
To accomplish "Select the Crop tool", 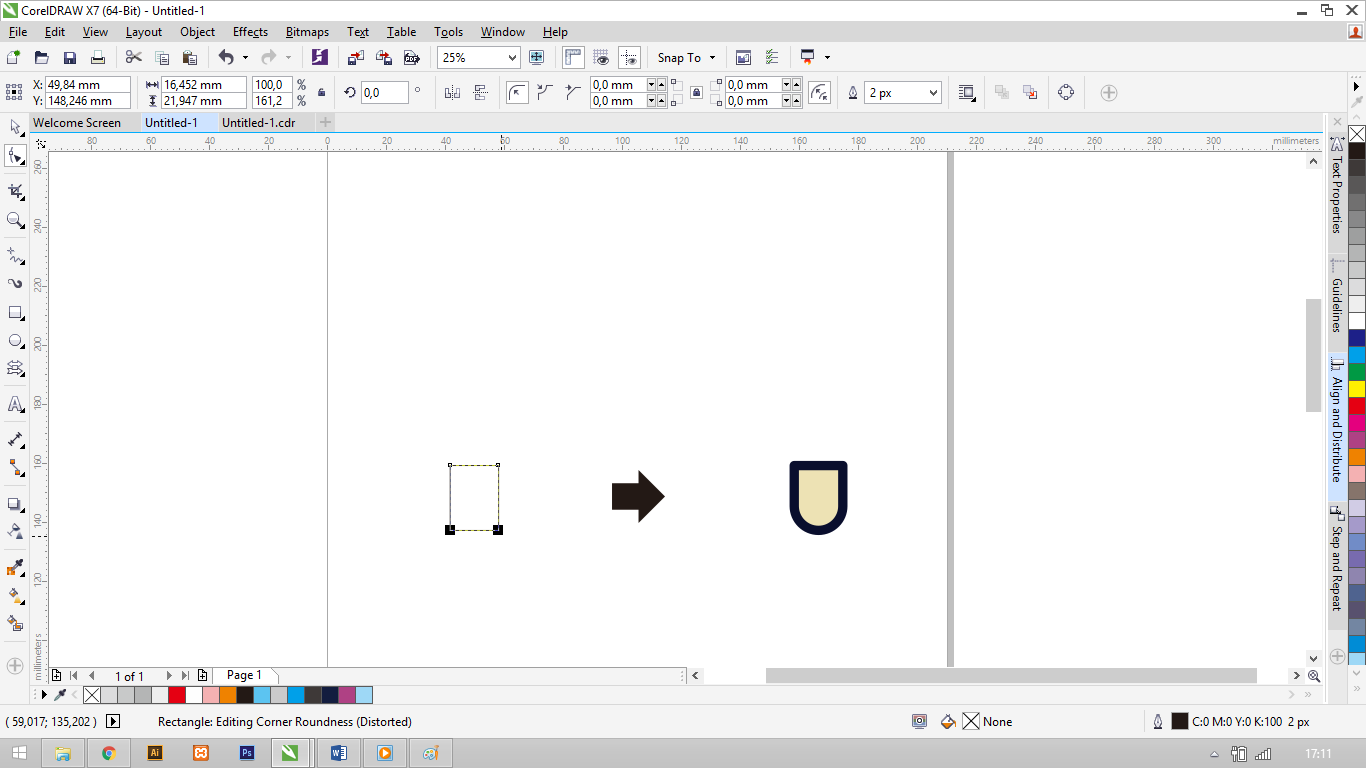I will [15, 190].
